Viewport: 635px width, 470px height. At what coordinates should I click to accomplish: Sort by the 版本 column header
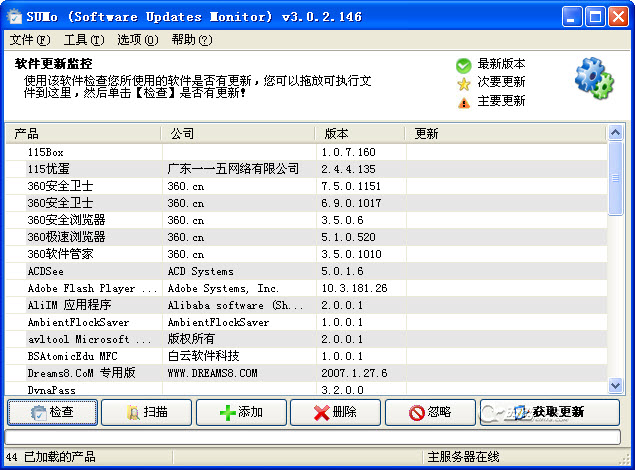pos(360,134)
